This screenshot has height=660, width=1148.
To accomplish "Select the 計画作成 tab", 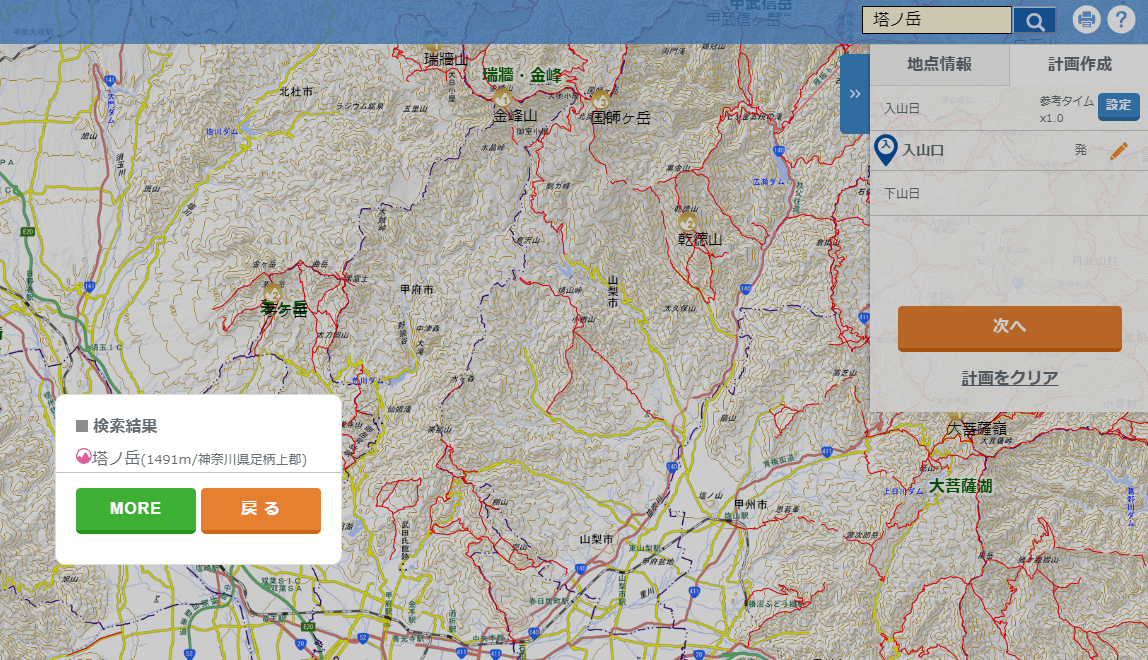I will [1079, 65].
